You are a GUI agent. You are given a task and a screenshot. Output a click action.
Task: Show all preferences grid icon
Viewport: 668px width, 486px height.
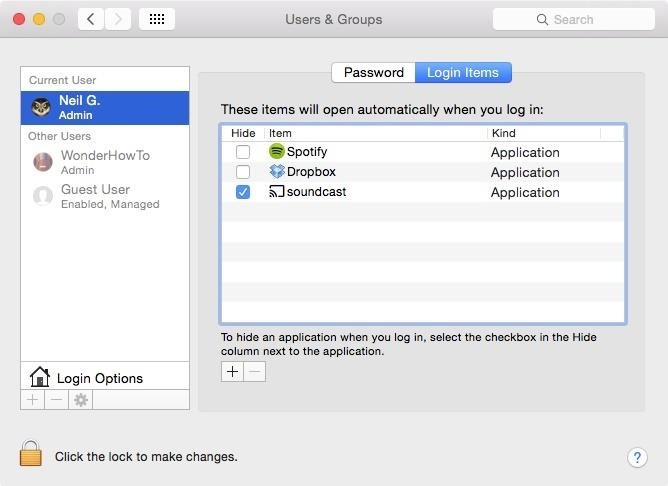pos(157,19)
